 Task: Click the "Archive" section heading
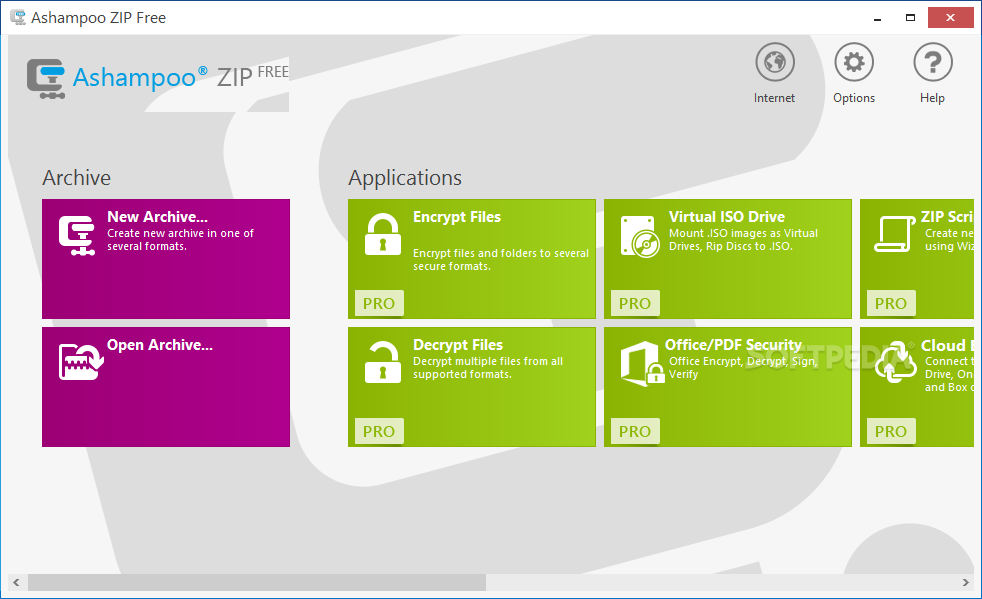76,178
